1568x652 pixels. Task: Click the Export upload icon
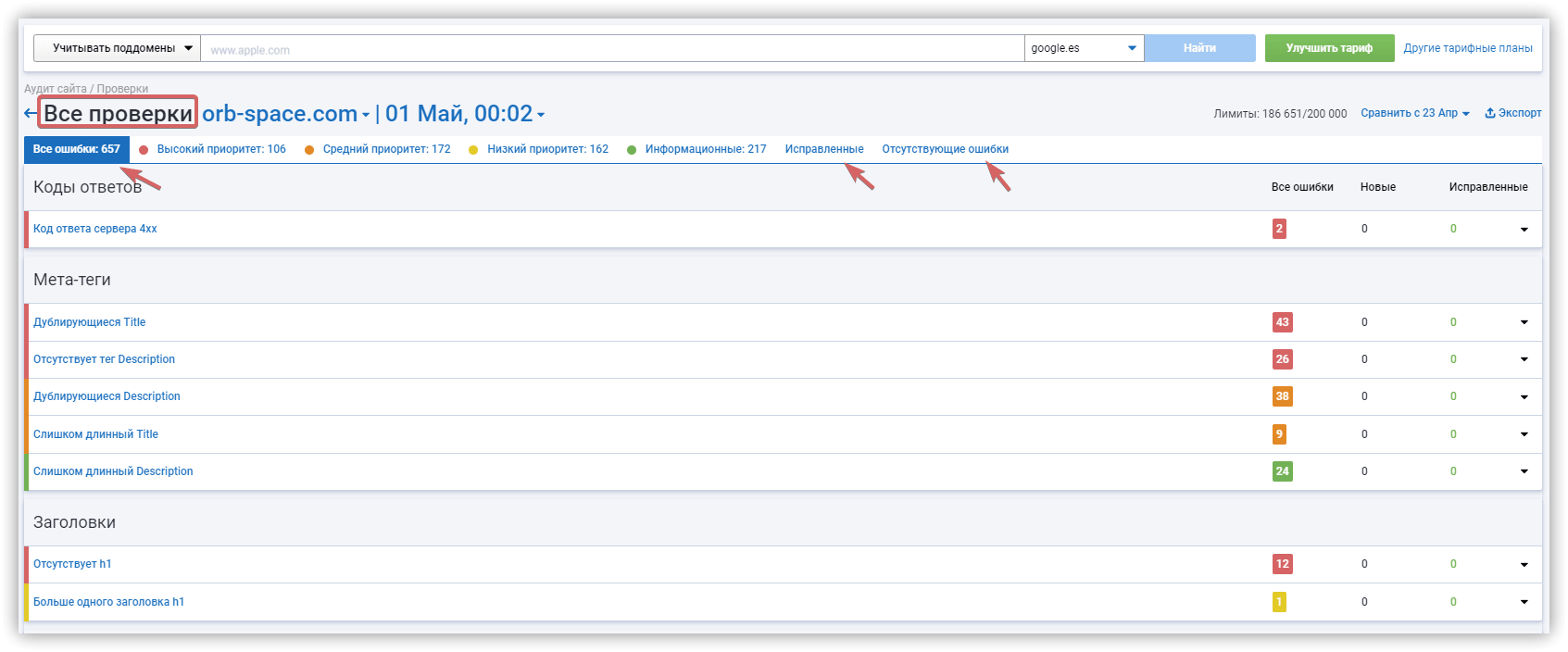click(x=1490, y=113)
